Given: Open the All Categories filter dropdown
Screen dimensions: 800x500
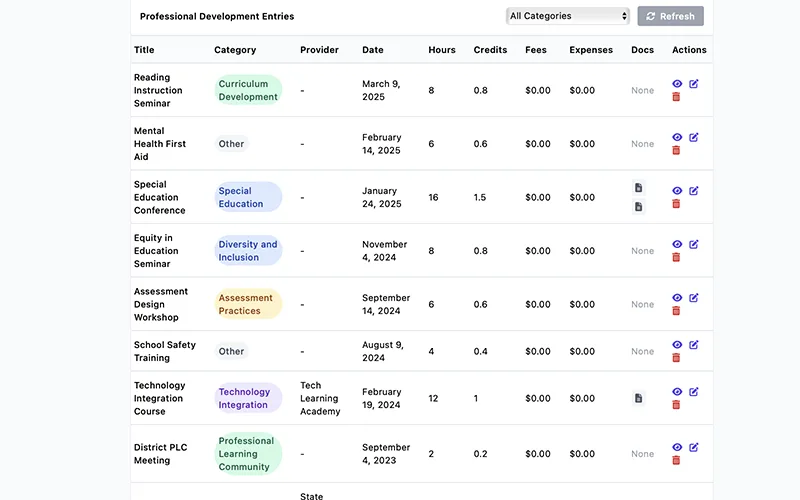Looking at the screenshot, I should pos(568,16).
